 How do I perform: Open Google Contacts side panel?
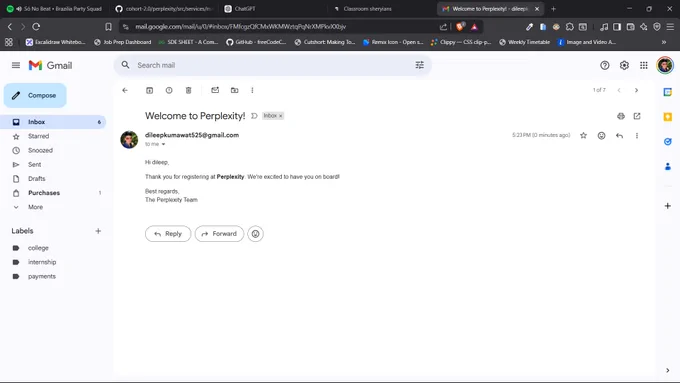[x=667, y=166]
